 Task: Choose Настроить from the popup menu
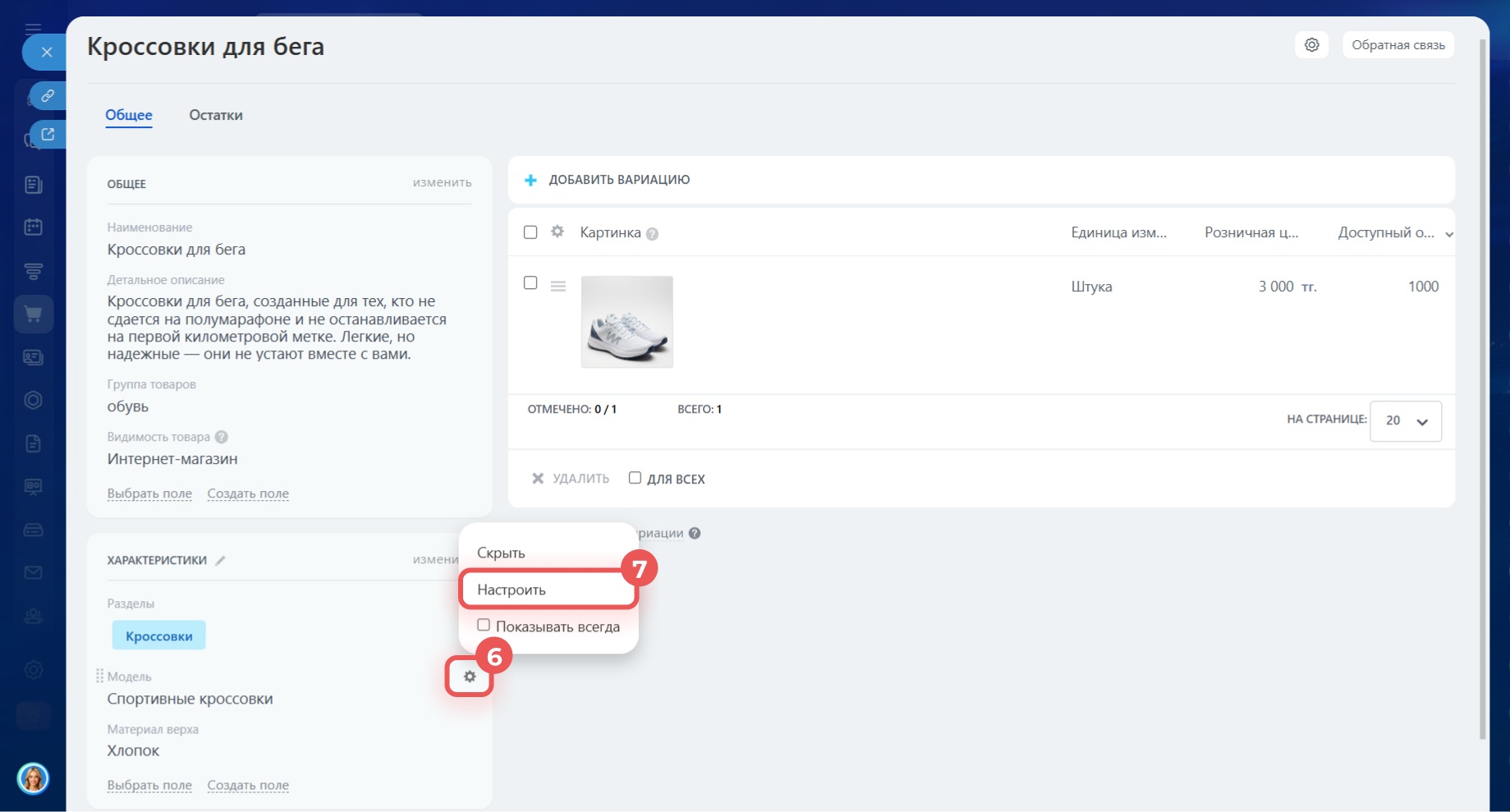tap(512, 590)
